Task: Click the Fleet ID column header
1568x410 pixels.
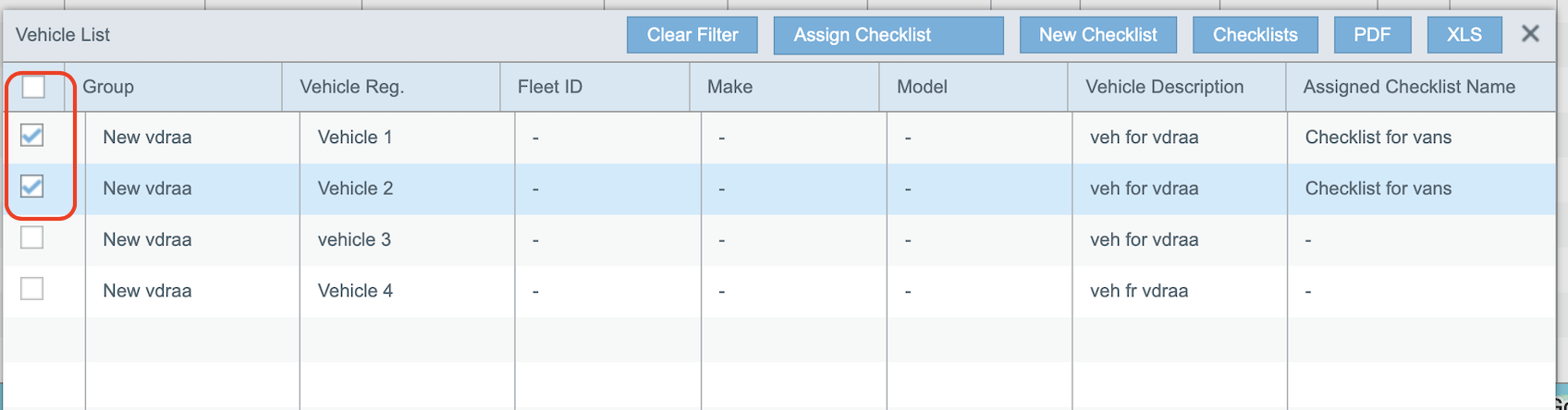Action: [x=550, y=87]
